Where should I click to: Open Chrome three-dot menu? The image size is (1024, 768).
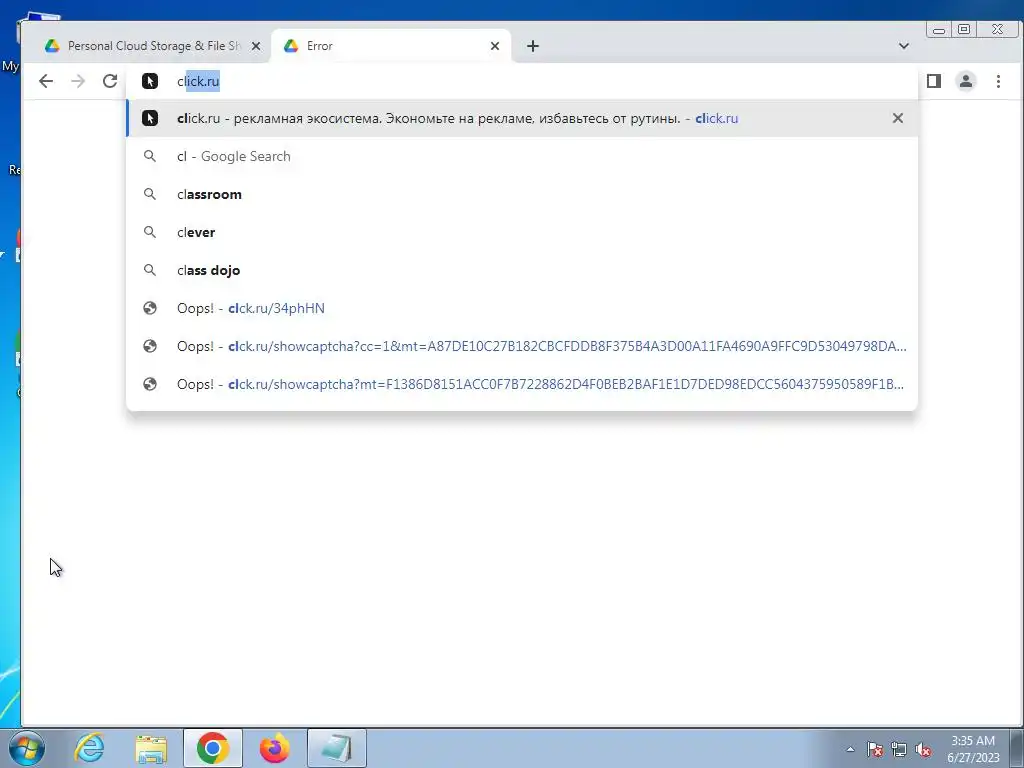coord(998,81)
